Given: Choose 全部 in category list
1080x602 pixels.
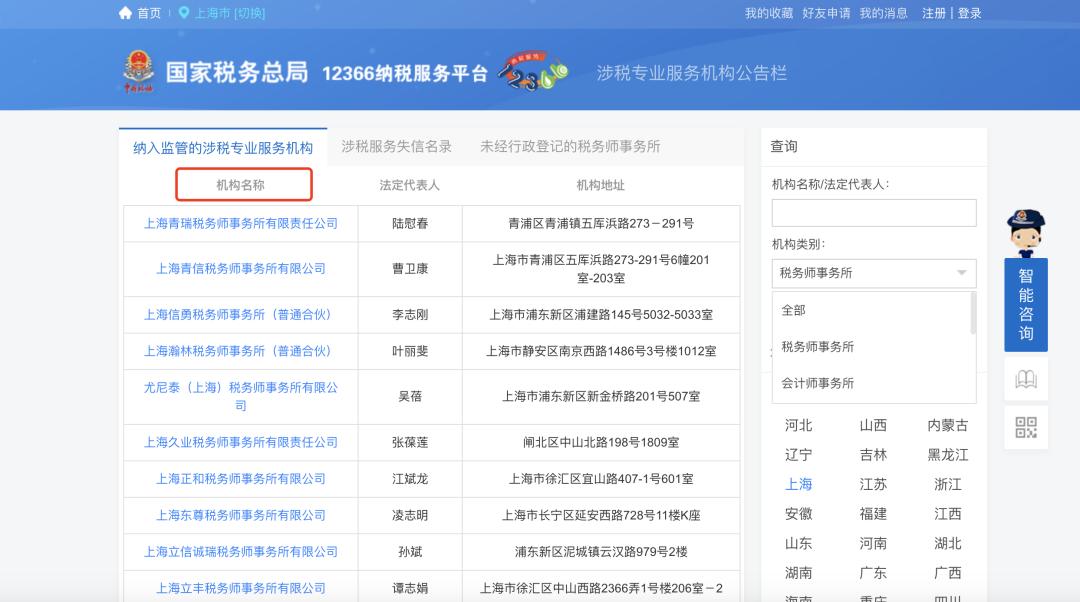Looking at the screenshot, I should click(793, 310).
